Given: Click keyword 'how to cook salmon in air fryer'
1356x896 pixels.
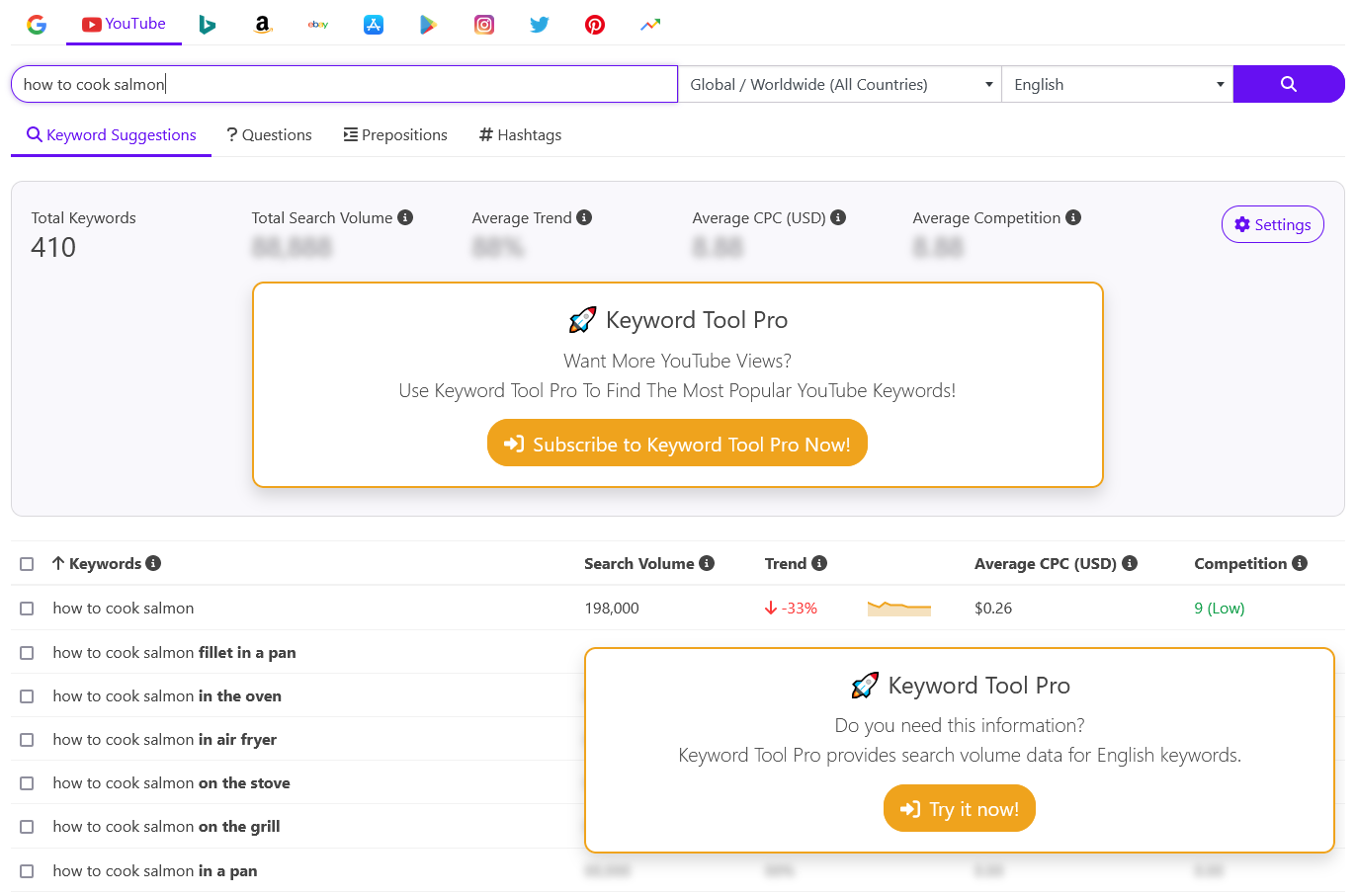Looking at the screenshot, I should click(x=164, y=740).
